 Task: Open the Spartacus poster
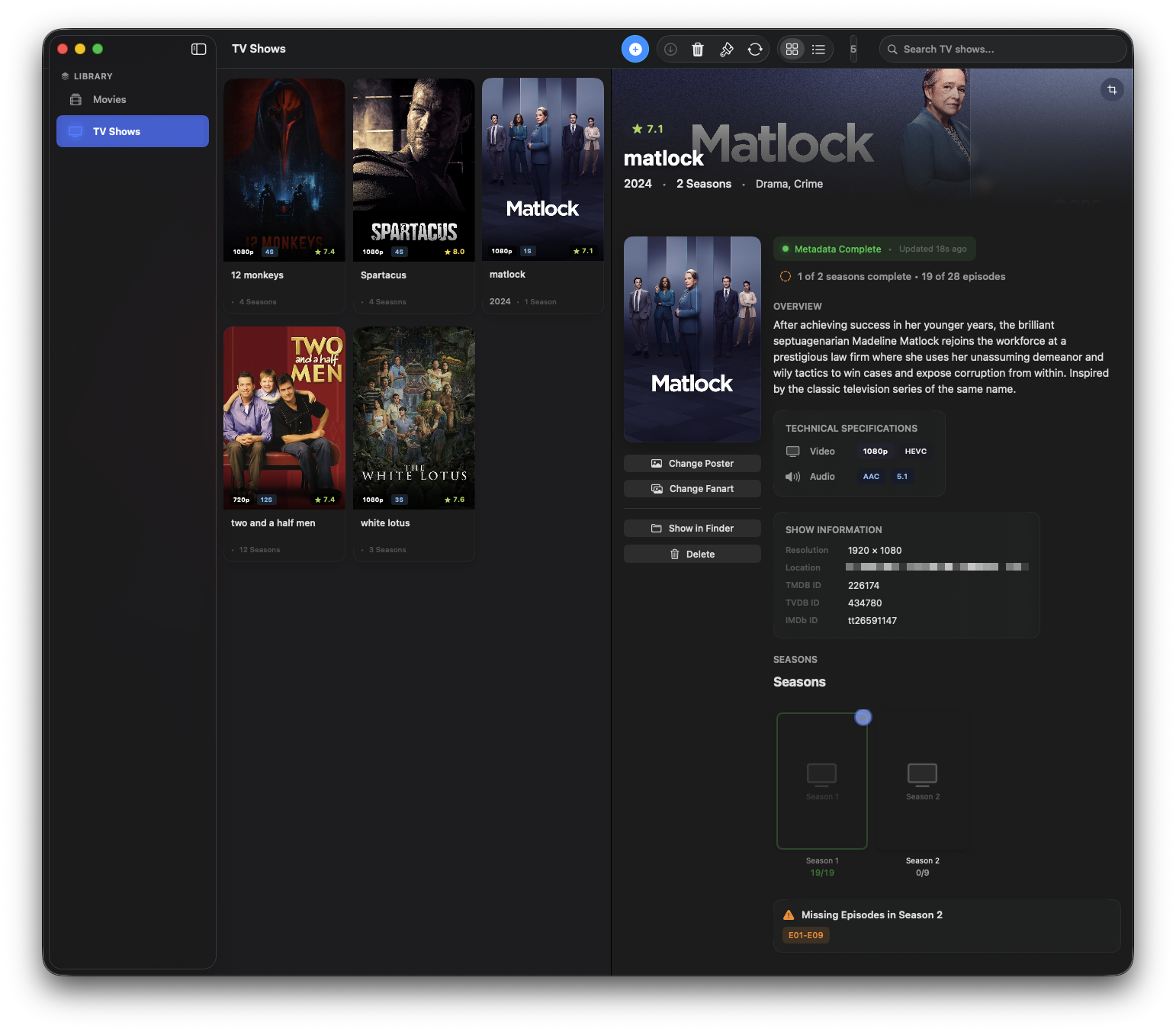click(x=413, y=169)
